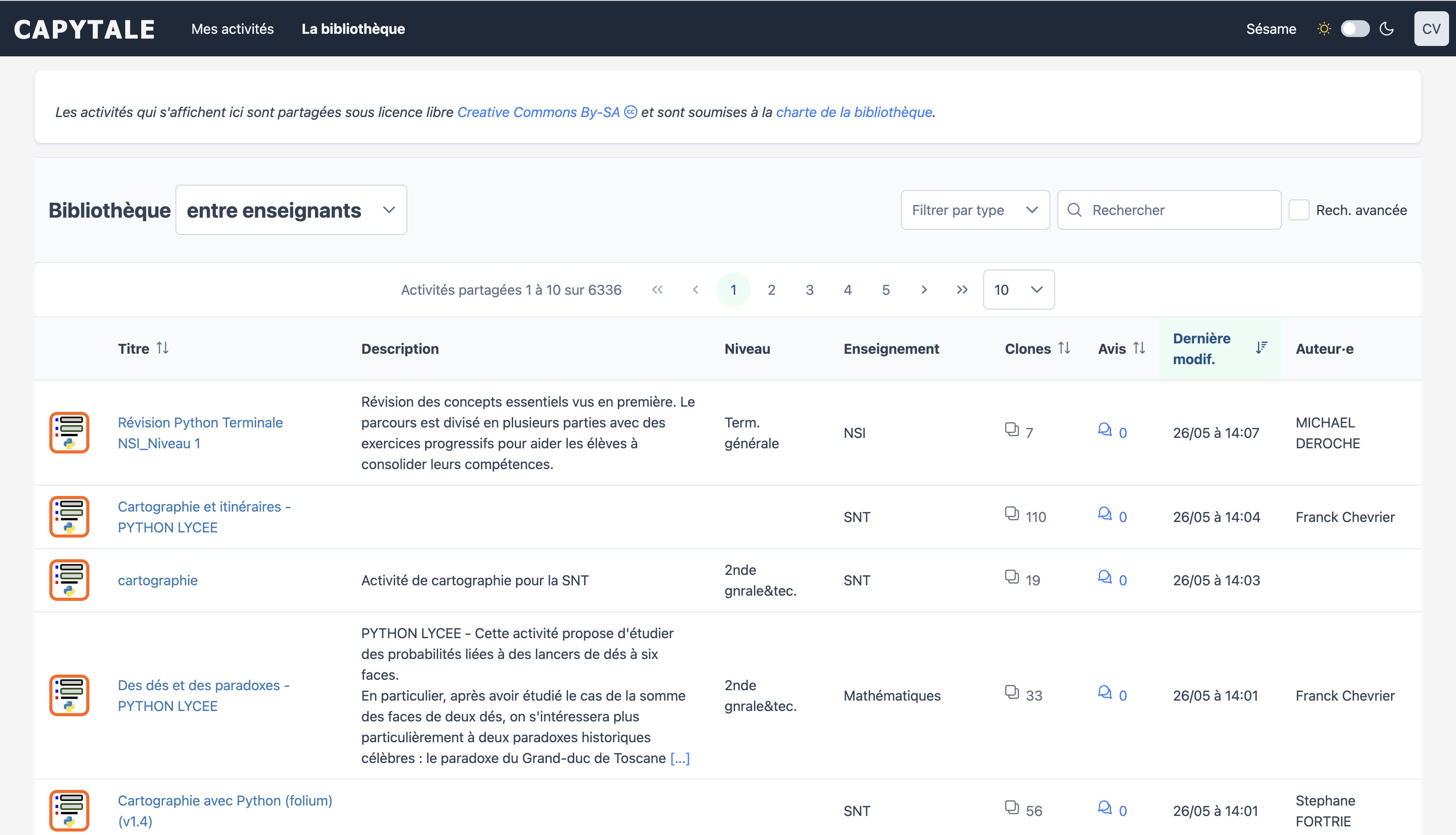Click the moon dark-mode icon
This screenshot has height=835, width=1456.
click(1387, 29)
